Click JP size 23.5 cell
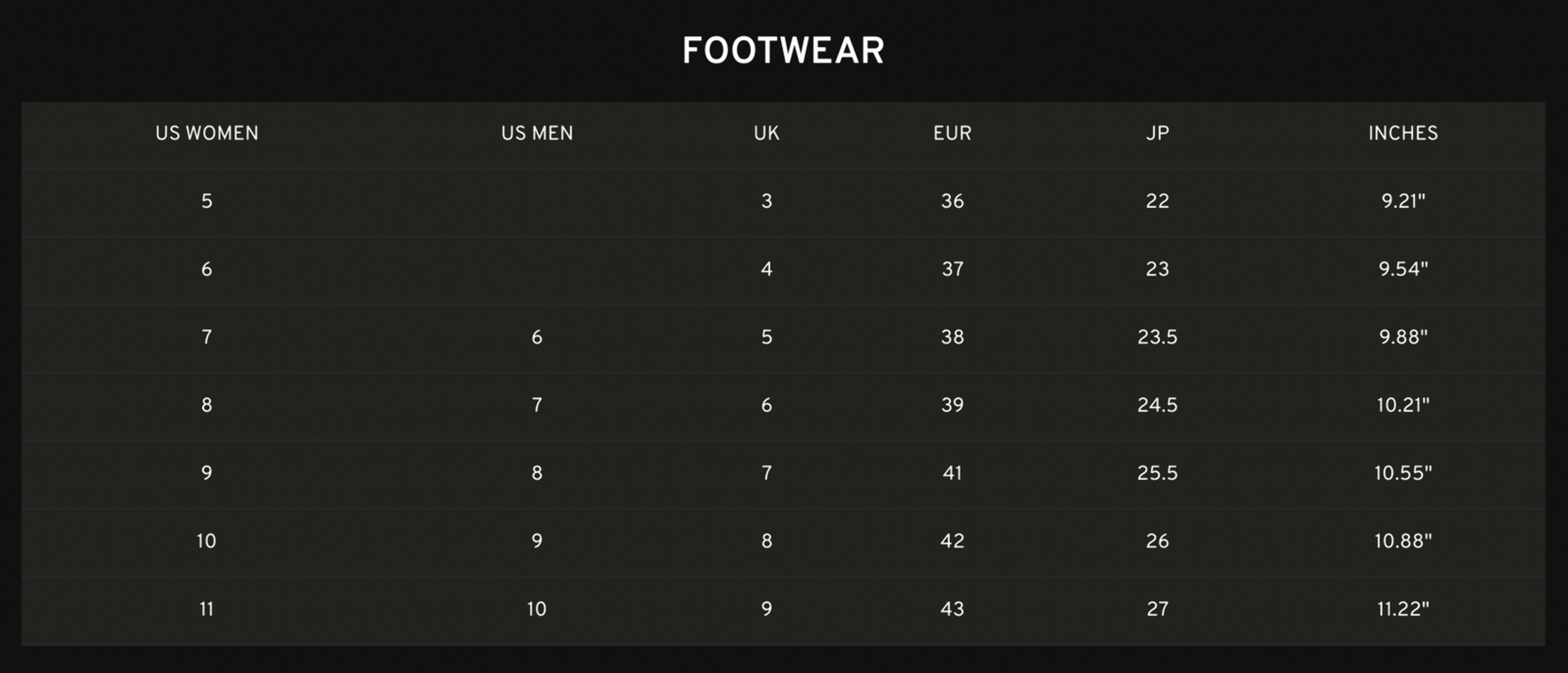The height and width of the screenshot is (673, 1568). click(1157, 337)
